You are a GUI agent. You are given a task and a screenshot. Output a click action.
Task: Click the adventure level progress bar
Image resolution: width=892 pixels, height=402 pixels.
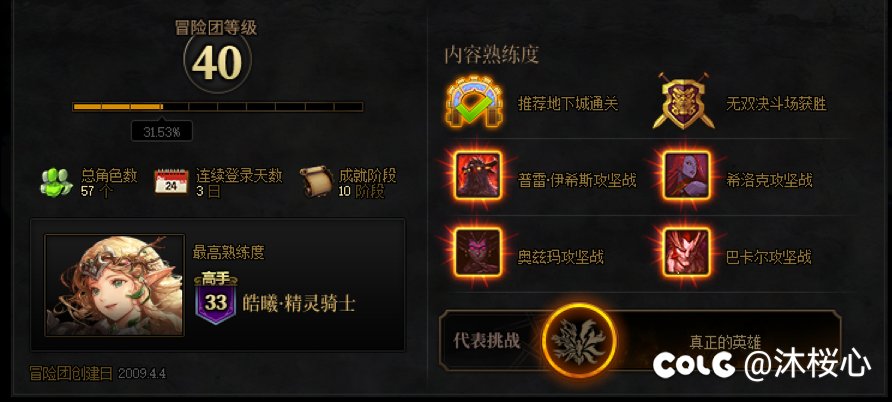click(x=218, y=106)
